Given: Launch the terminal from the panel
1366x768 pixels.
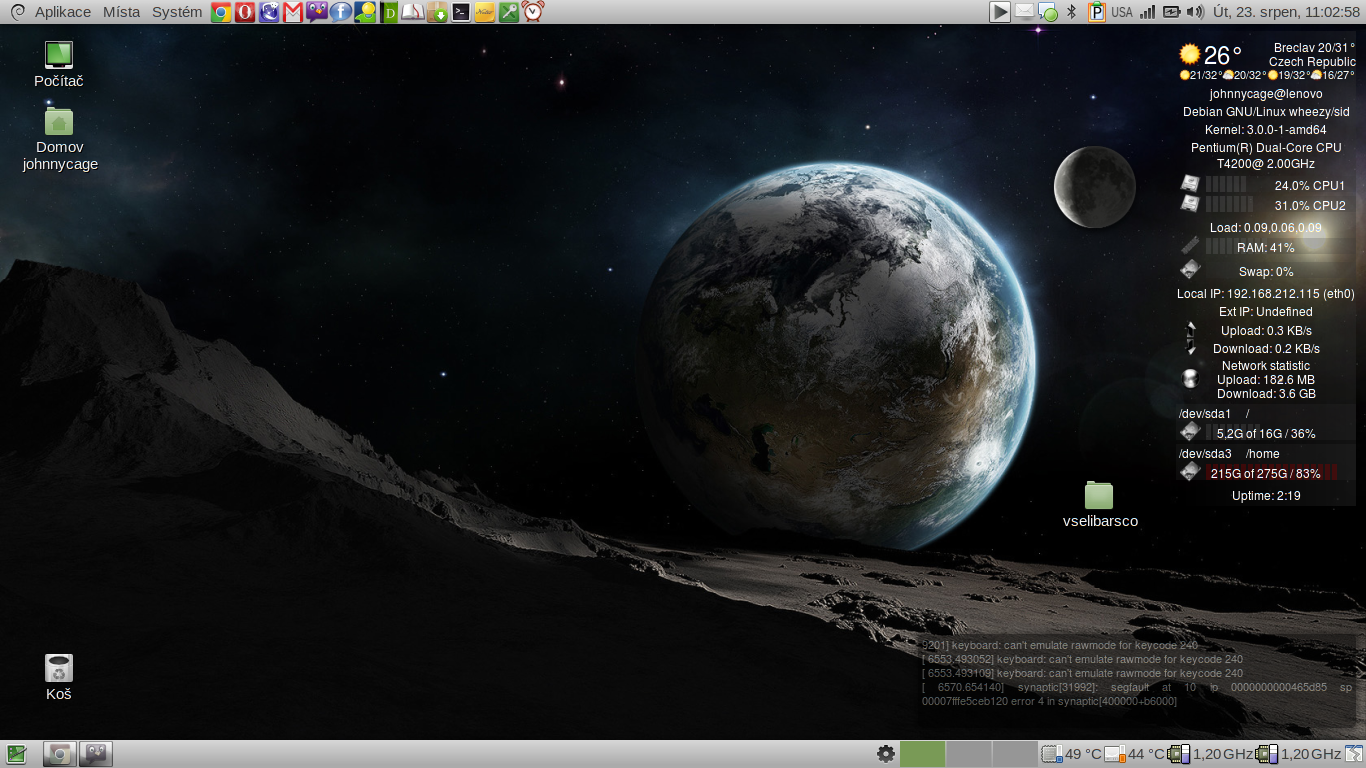Looking at the screenshot, I should tap(461, 12).
